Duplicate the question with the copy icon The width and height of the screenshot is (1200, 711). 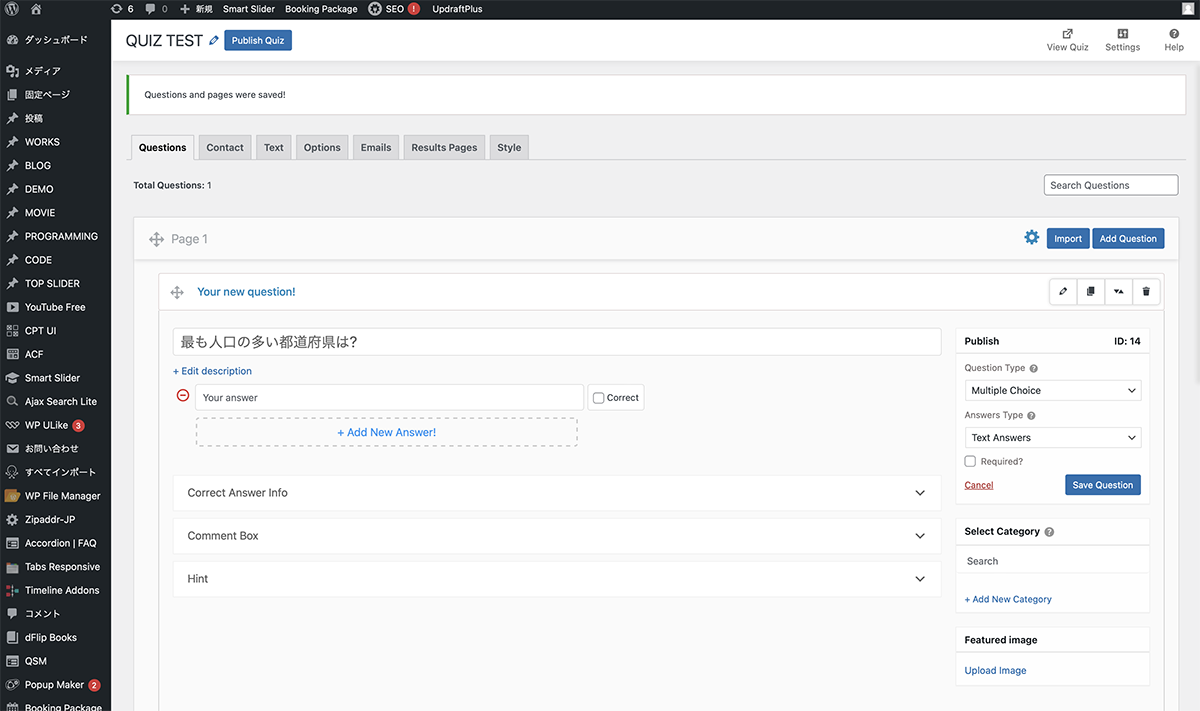tap(1091, 292)
